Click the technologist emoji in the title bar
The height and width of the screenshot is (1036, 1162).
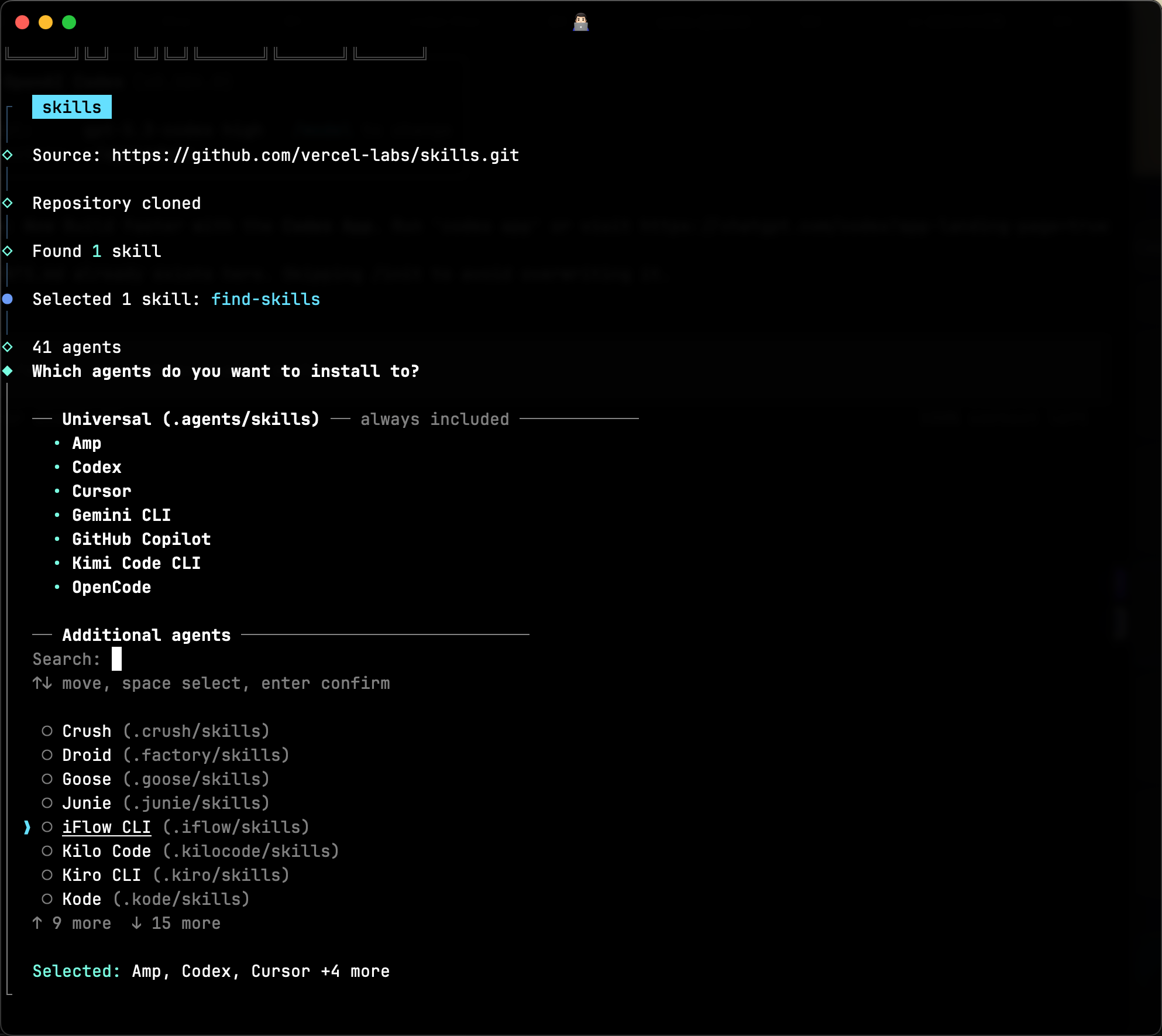(580, 22)
